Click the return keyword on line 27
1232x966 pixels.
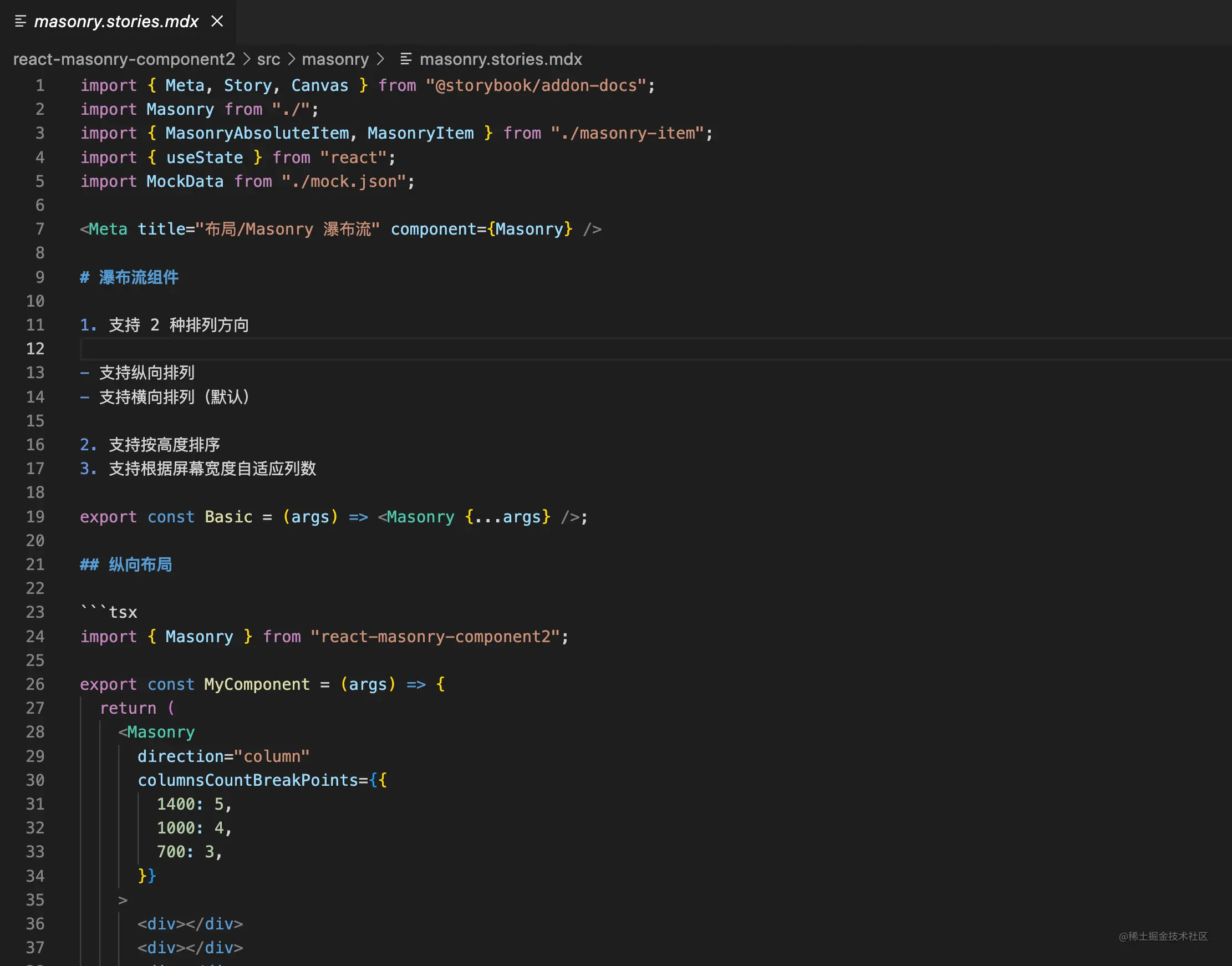tap(128, 708)
